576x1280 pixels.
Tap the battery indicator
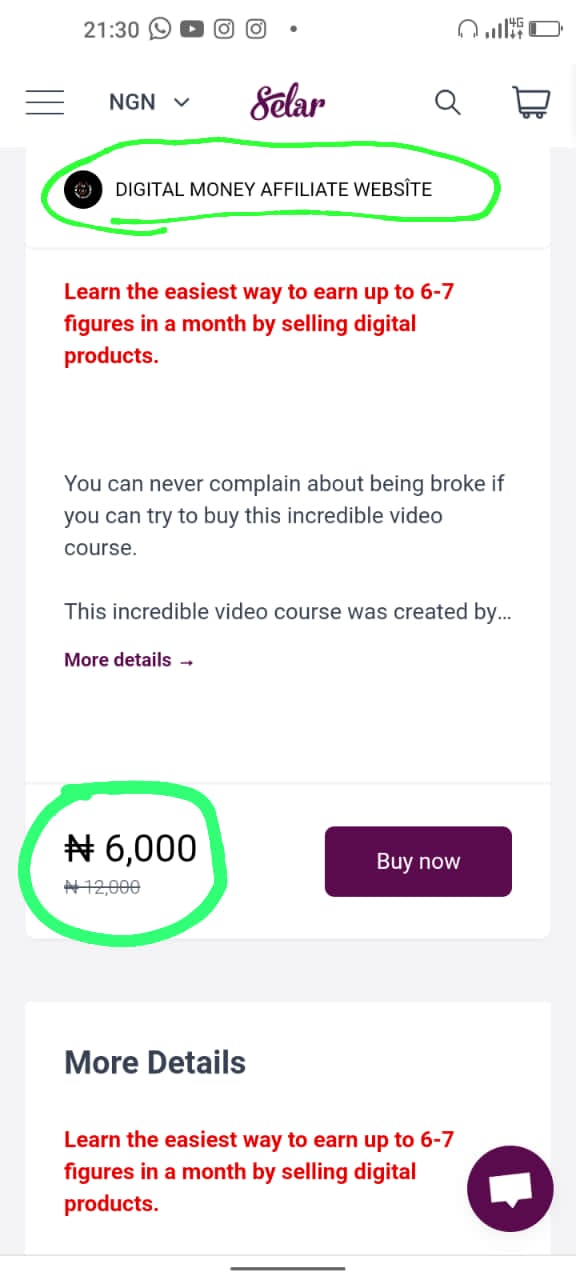click(544, 28)
